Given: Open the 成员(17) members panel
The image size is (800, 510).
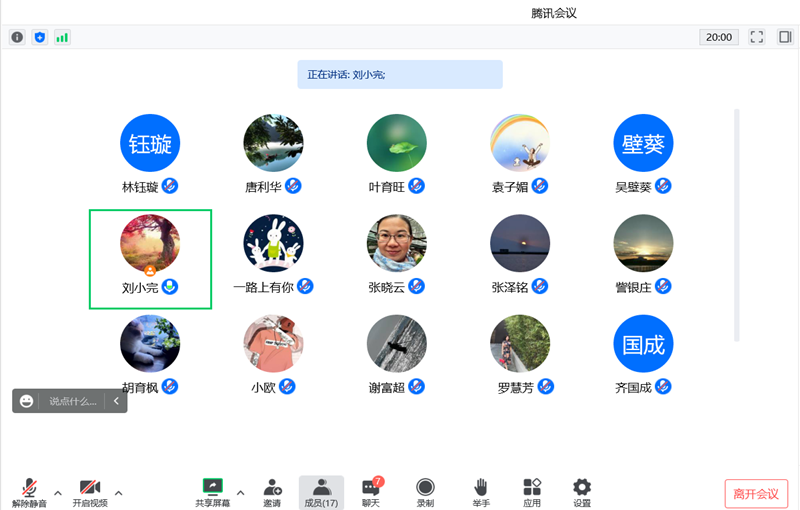Looking at the screenshot, I should [321, 493].
